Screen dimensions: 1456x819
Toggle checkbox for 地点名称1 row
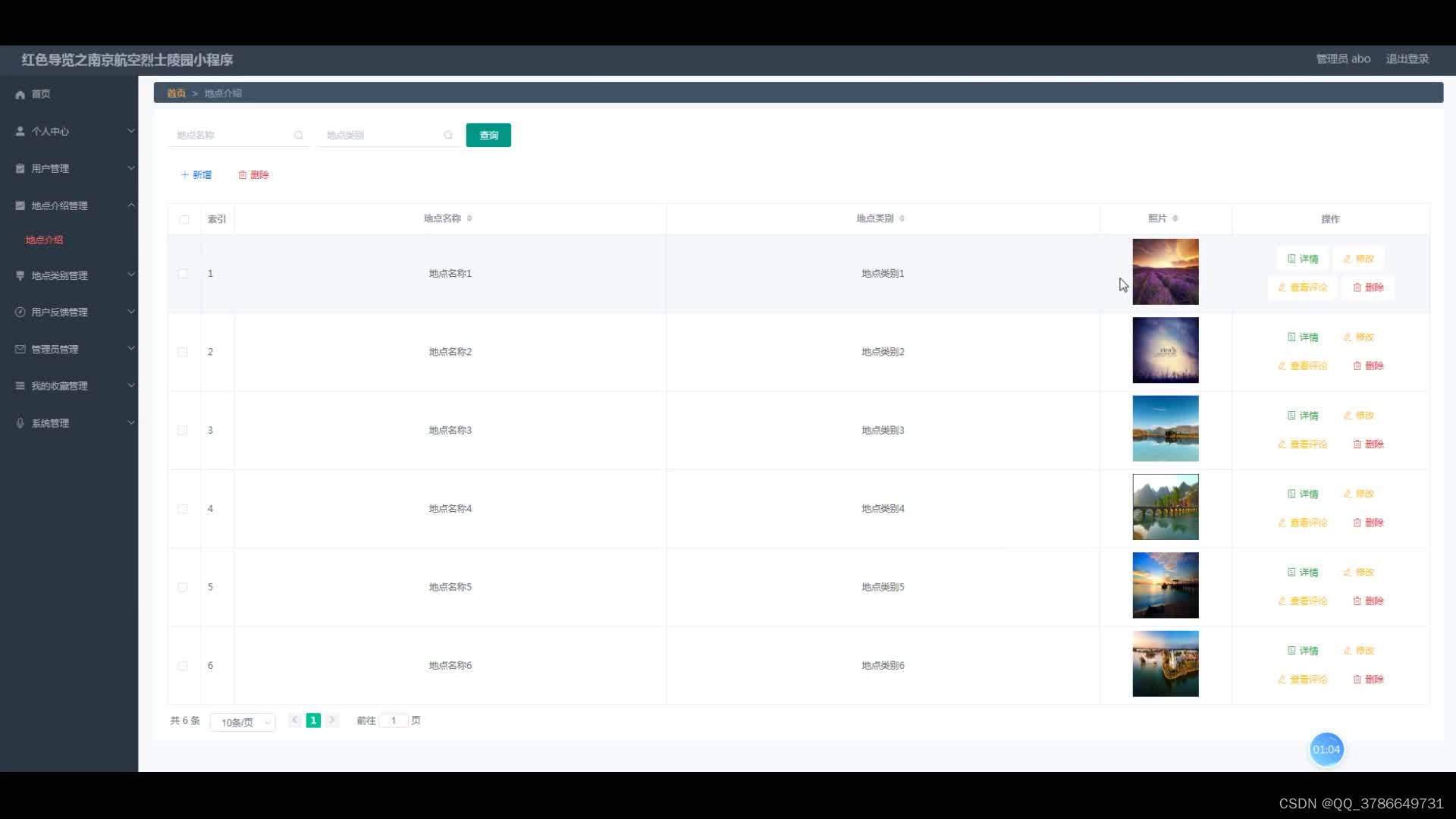click(x=183, y=273)
